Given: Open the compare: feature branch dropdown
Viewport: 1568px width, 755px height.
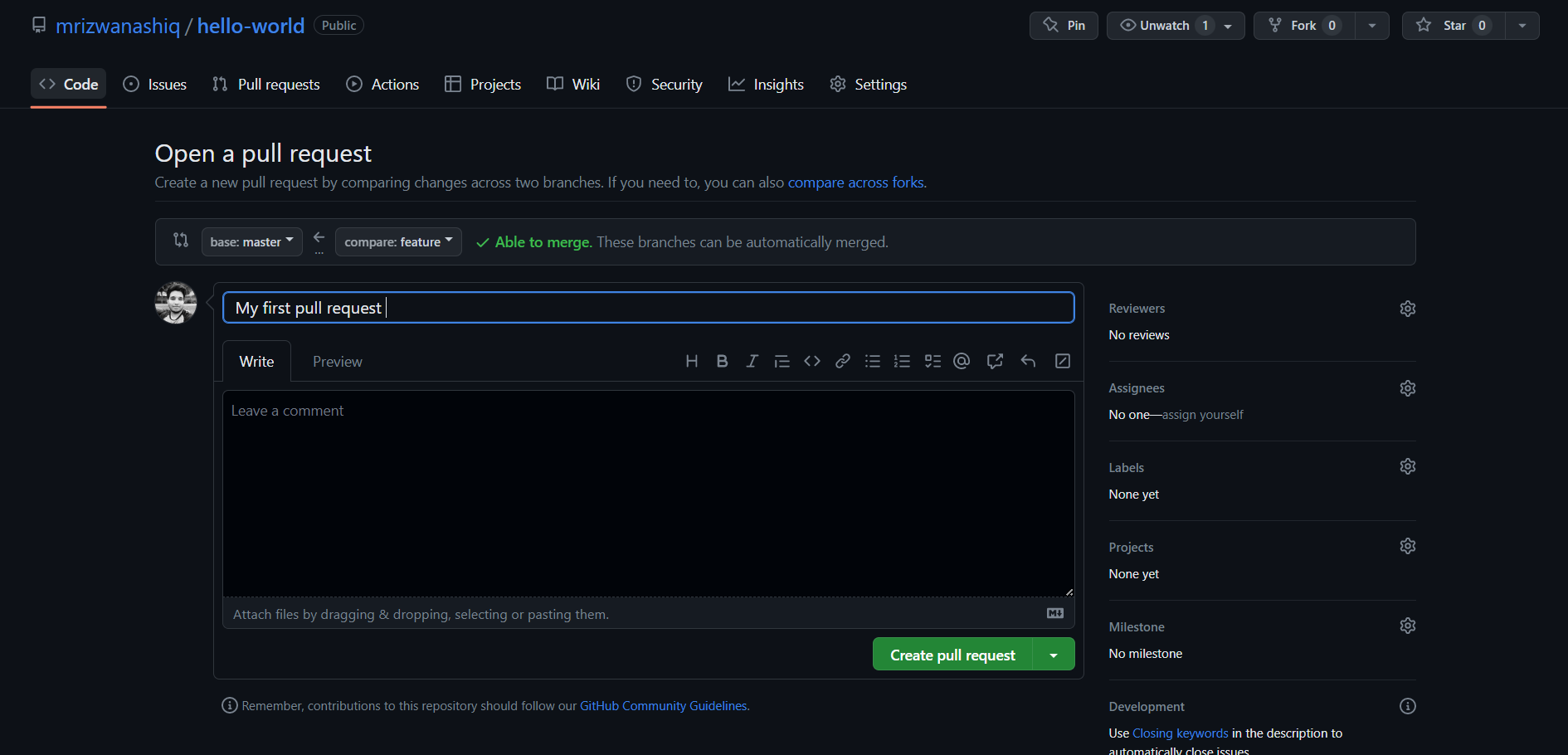Looking at the screenshot, I should [x=398, y=241].
